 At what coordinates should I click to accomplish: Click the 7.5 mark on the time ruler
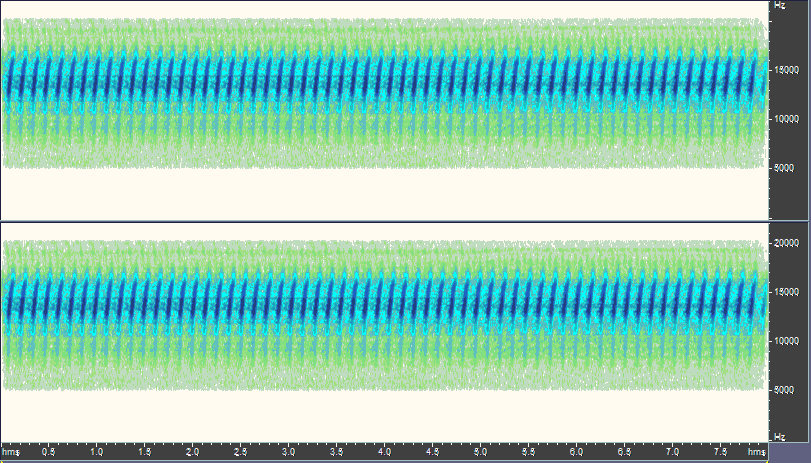(x=720, y=452)
